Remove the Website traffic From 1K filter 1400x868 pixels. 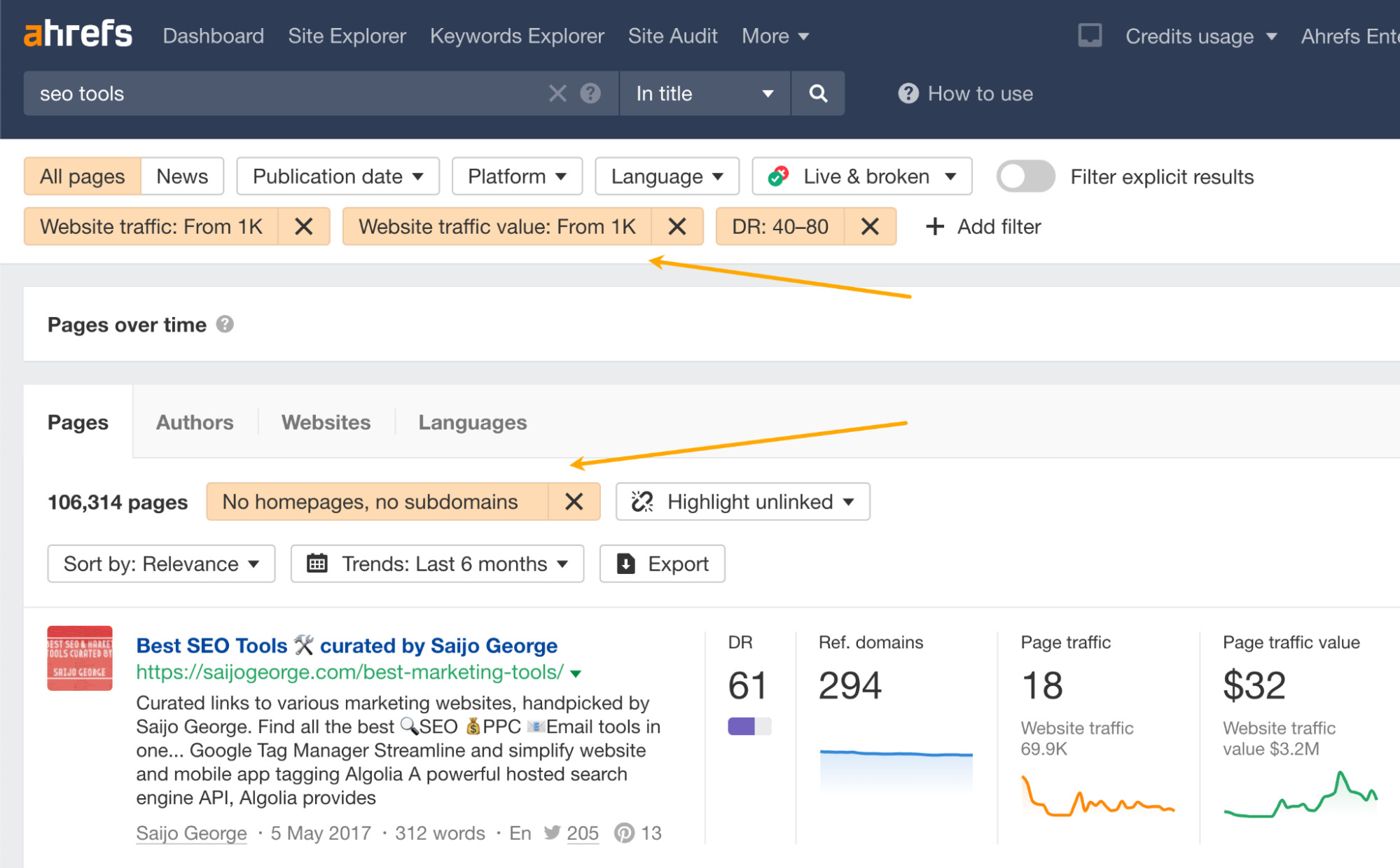click(x=305, y=226)
